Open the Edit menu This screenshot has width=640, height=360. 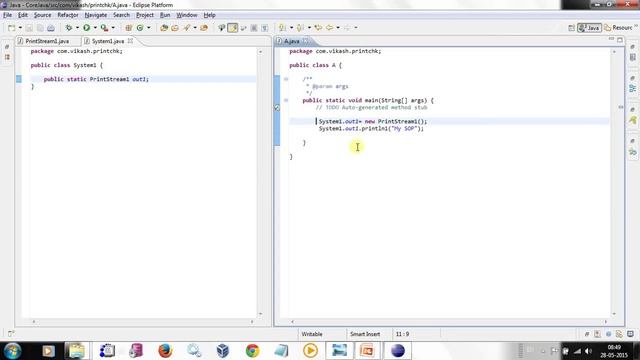click(x=23, y=15)
